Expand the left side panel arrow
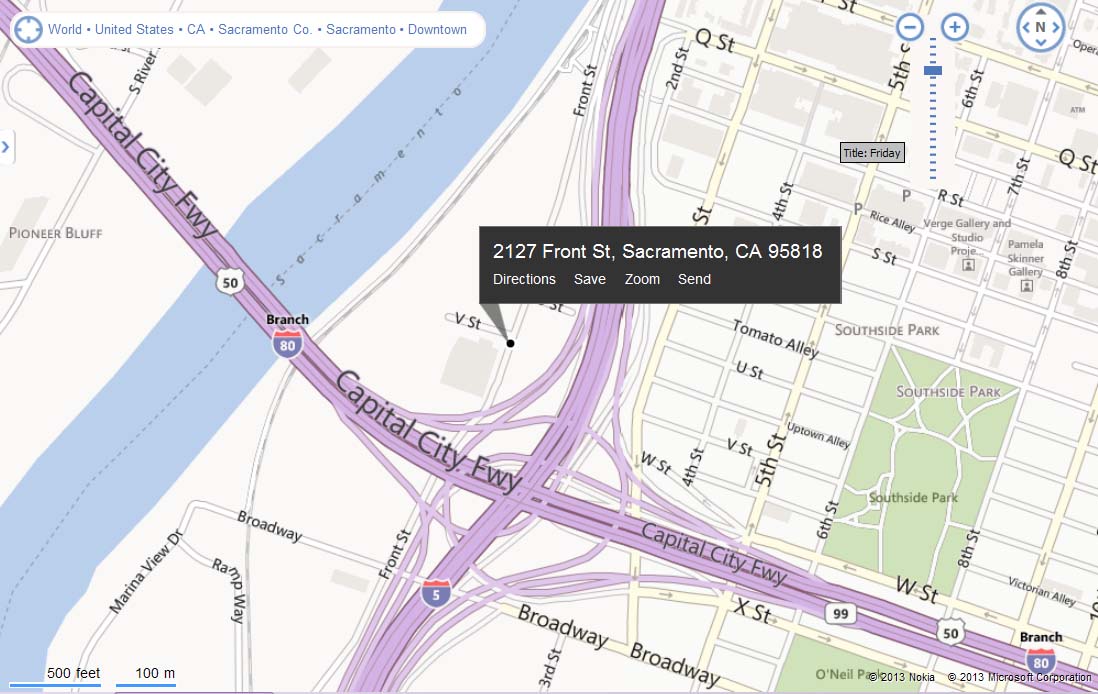This screenshot has height=694, width=1098. pos(6,147)
